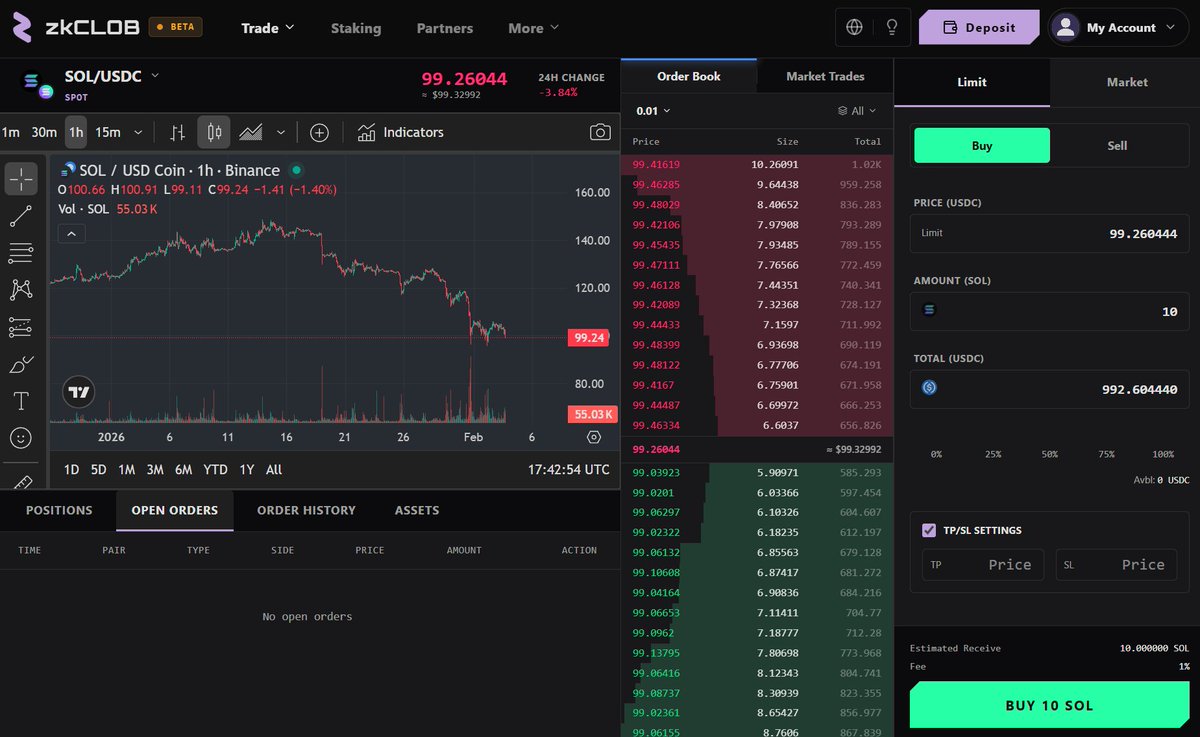Image resolution: width=1200 pixels, height=737 pixels.
Task: Select the pattern drawing tool
Action: pyautogui.click(x=21, y=290)
